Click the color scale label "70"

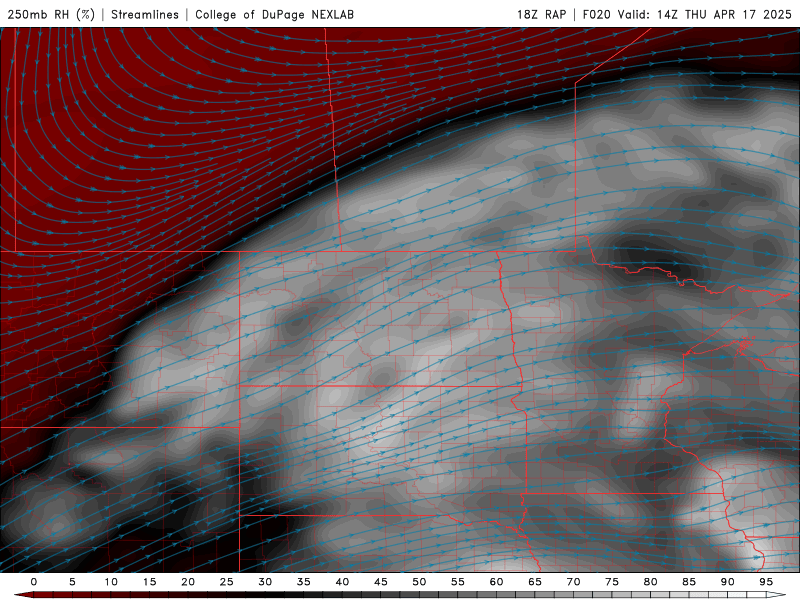[573, 582]
